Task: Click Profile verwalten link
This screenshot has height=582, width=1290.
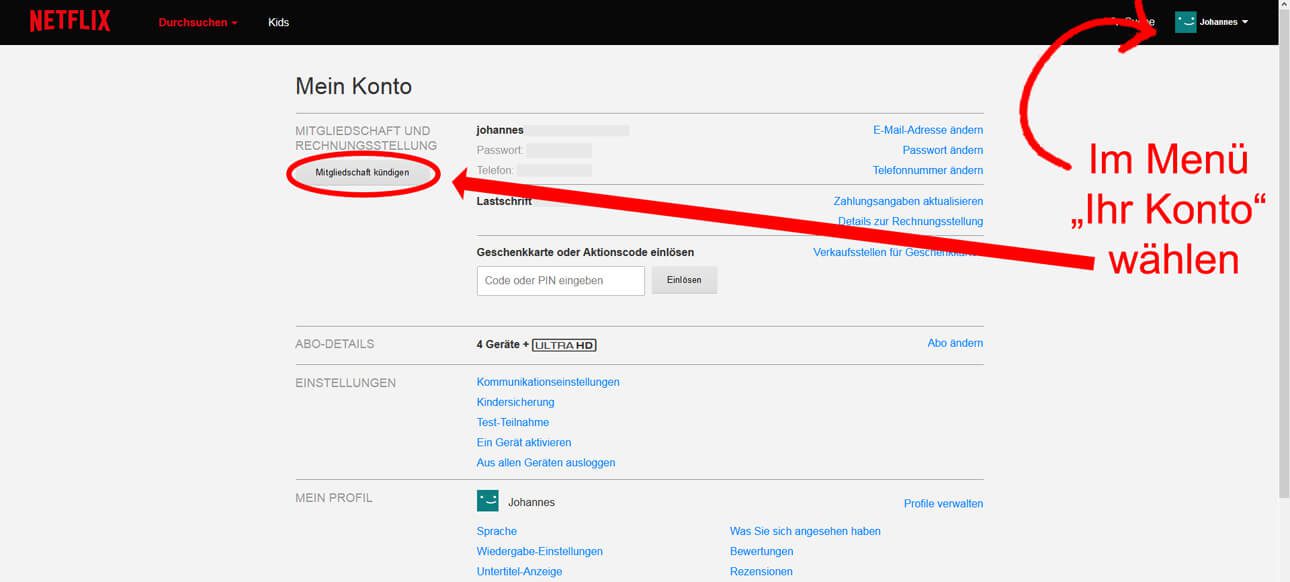Action: click(943, 504)
